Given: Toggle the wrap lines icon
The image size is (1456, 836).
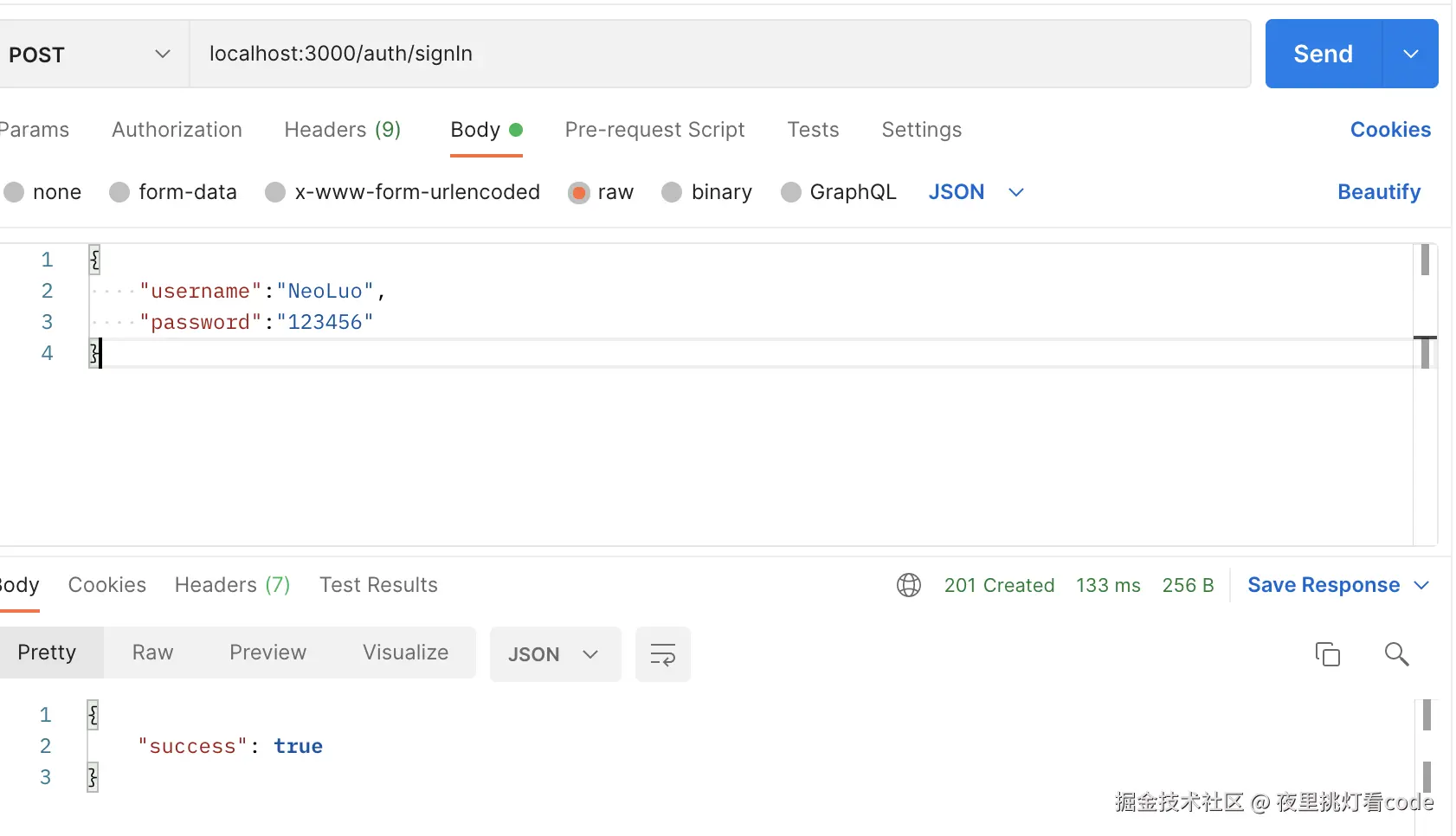Looking at the screenshot, I should pyautogui.click(x=662, y=654).
